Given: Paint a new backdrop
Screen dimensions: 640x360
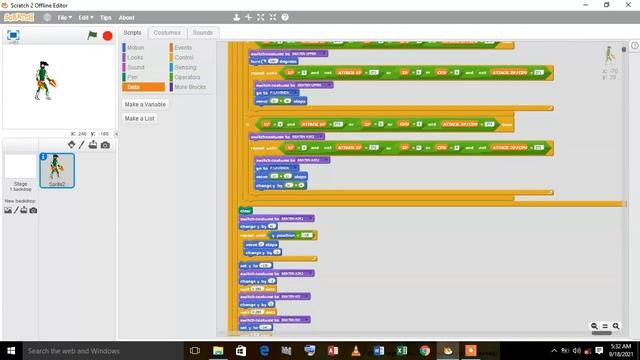Looking at the screenshot, I should [x=16, y=210].
